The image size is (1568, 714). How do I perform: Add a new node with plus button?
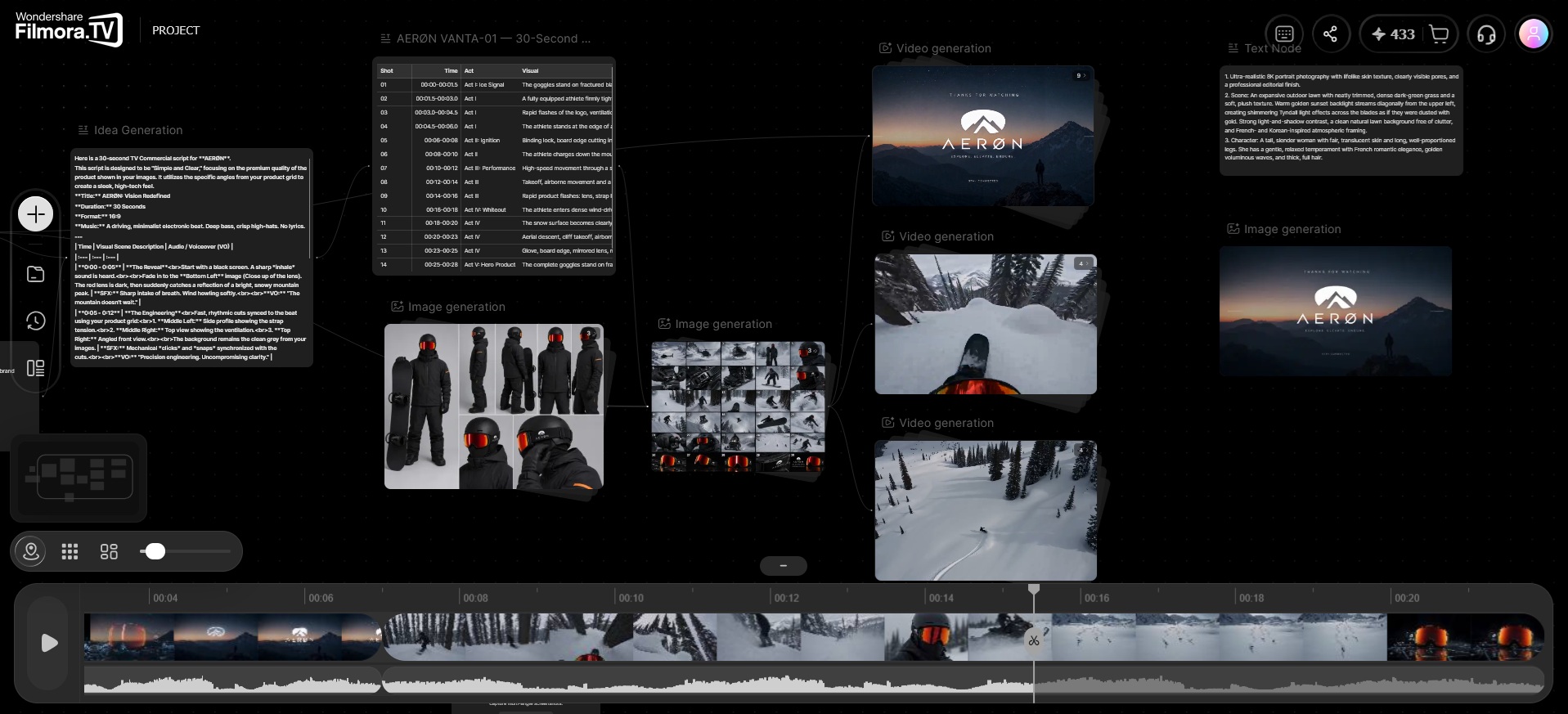click(x=36, y=214)
